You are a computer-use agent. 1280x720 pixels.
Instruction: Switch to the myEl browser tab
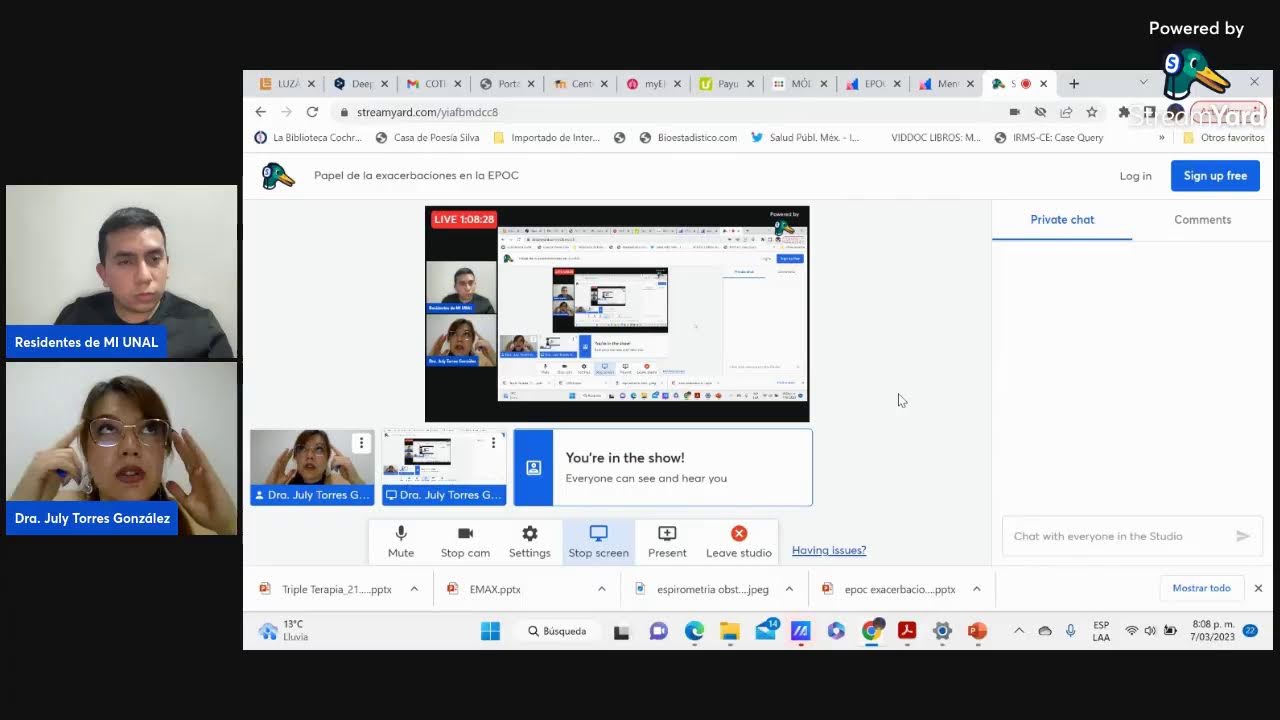(654, 84)
